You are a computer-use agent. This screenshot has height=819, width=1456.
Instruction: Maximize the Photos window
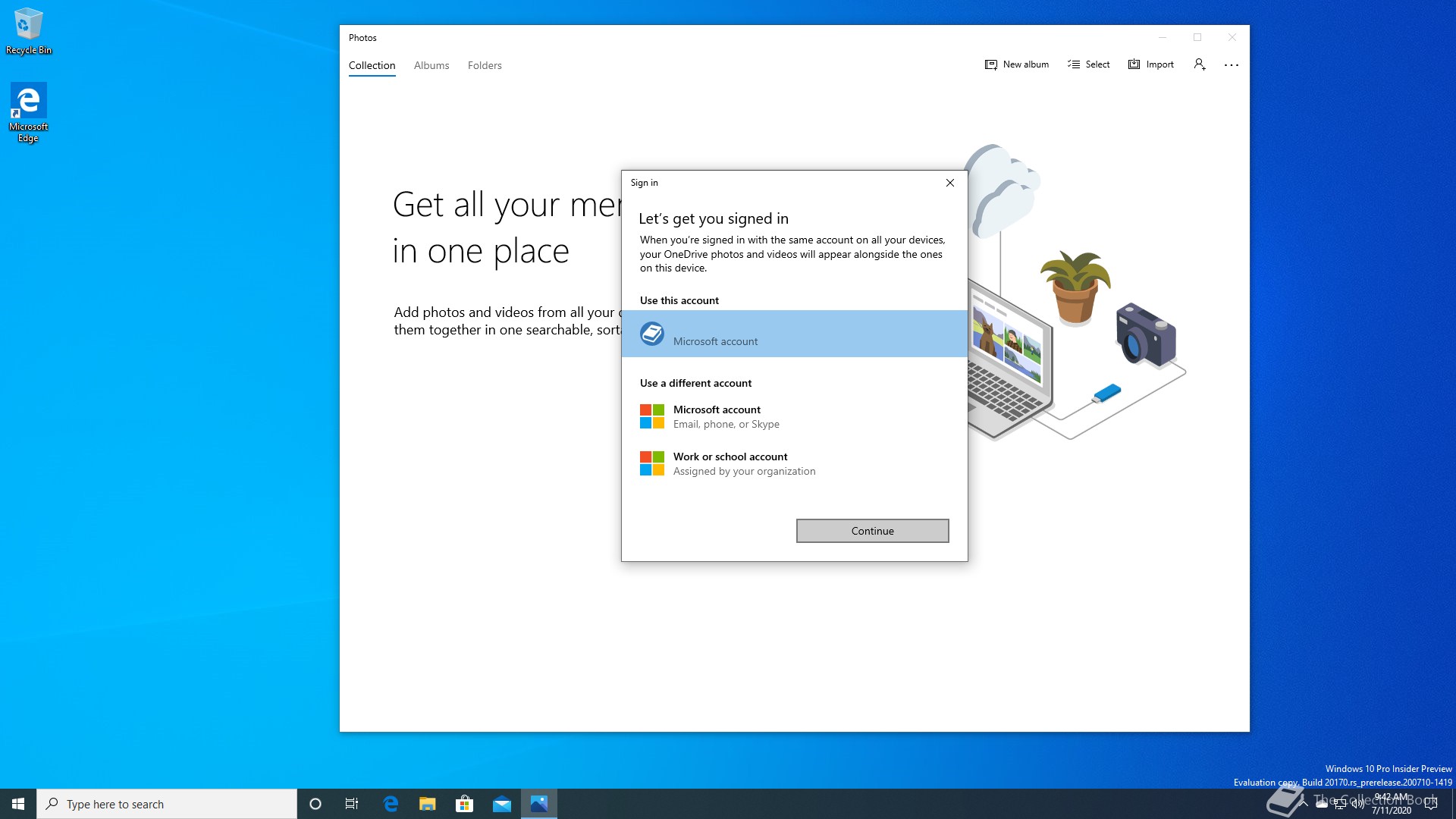coord(1197,37)
